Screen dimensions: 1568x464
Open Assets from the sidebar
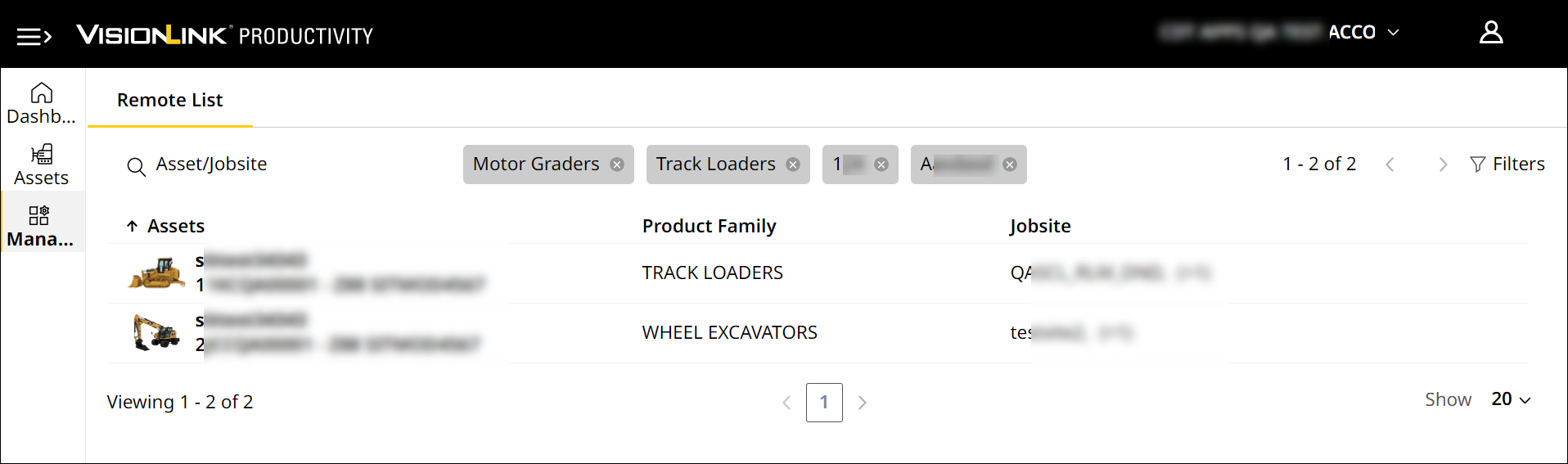point(42,165)
